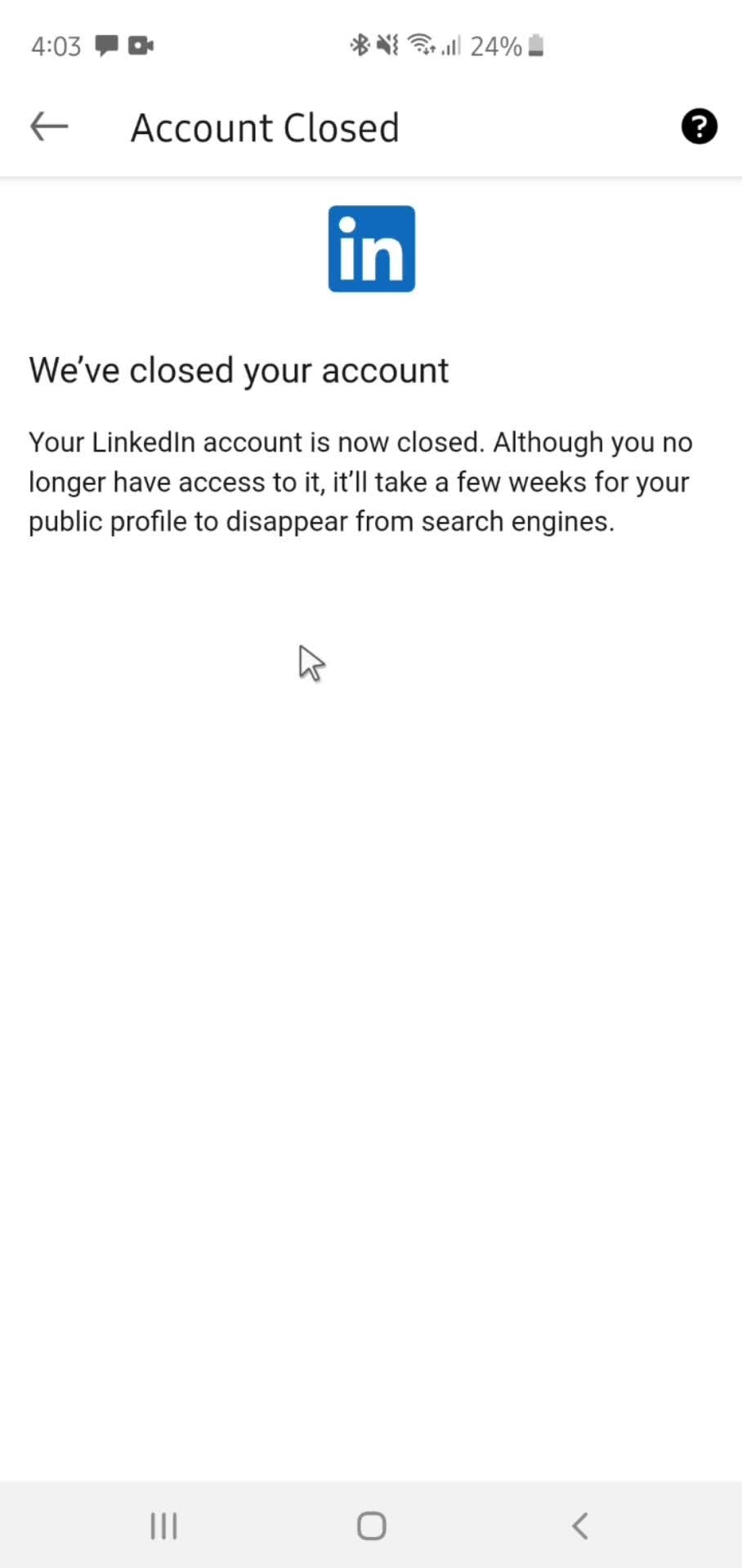The height and width of the screenshot is (1568, 742).
Task: Tap the muted sound status icon
Action: (x=387, y=46)
